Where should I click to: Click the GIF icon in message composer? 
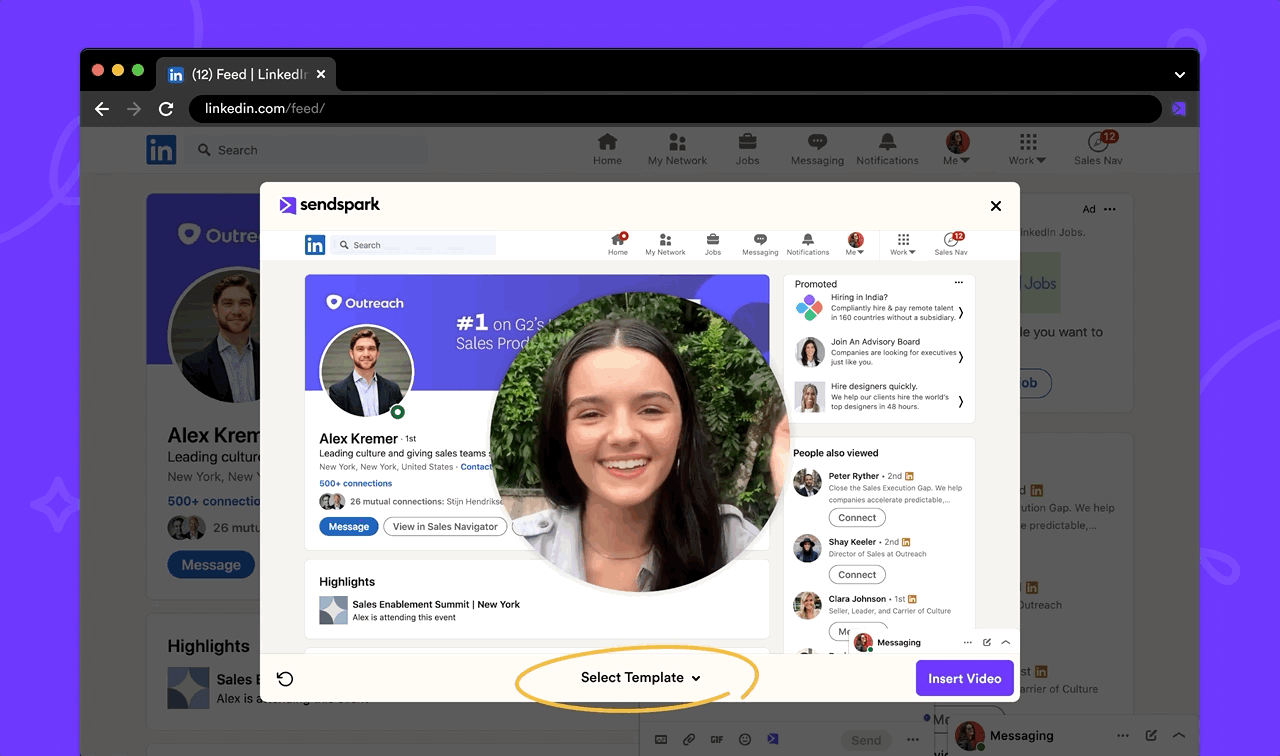coord(716,740)
